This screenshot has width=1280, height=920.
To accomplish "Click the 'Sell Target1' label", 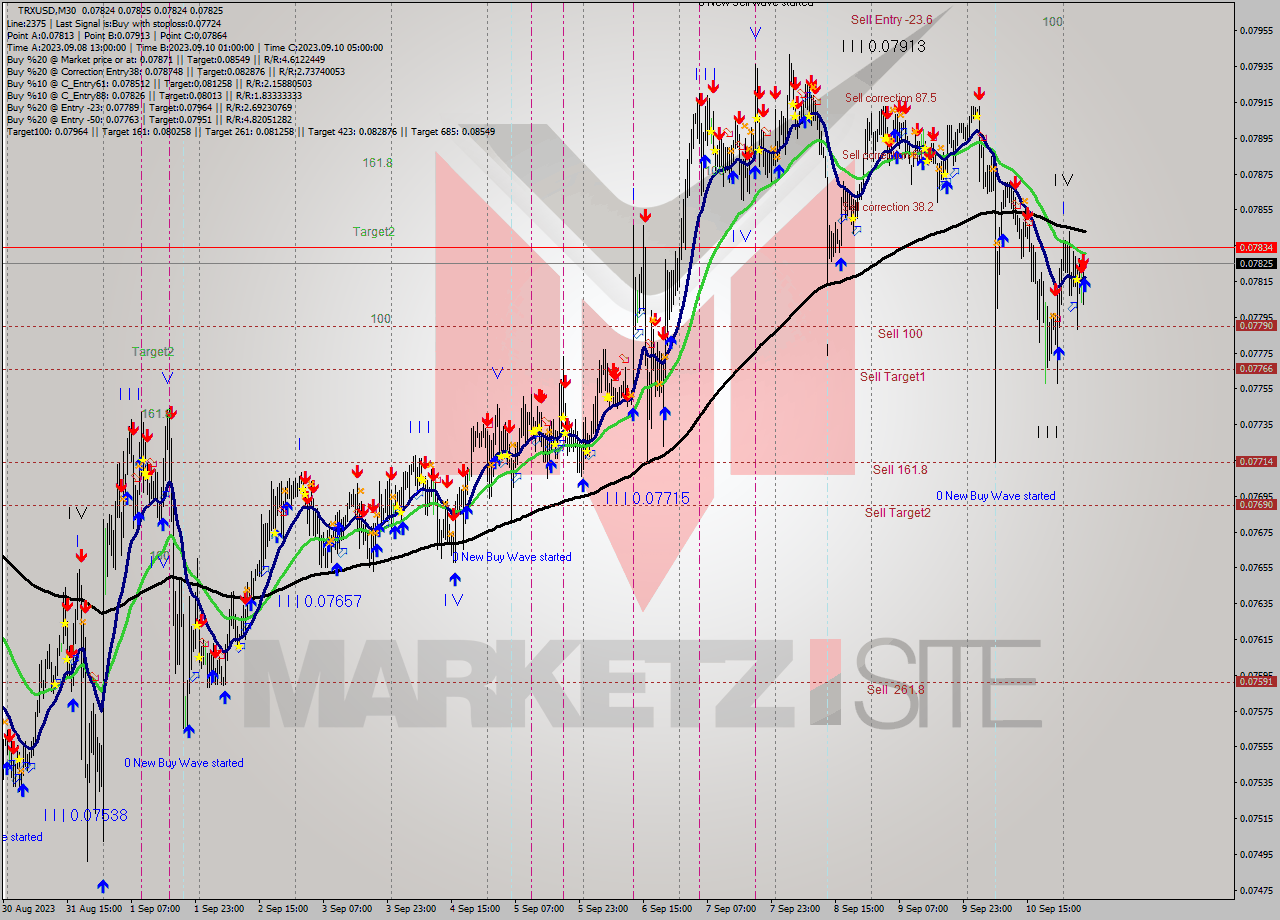I will [x=892, y=376].
